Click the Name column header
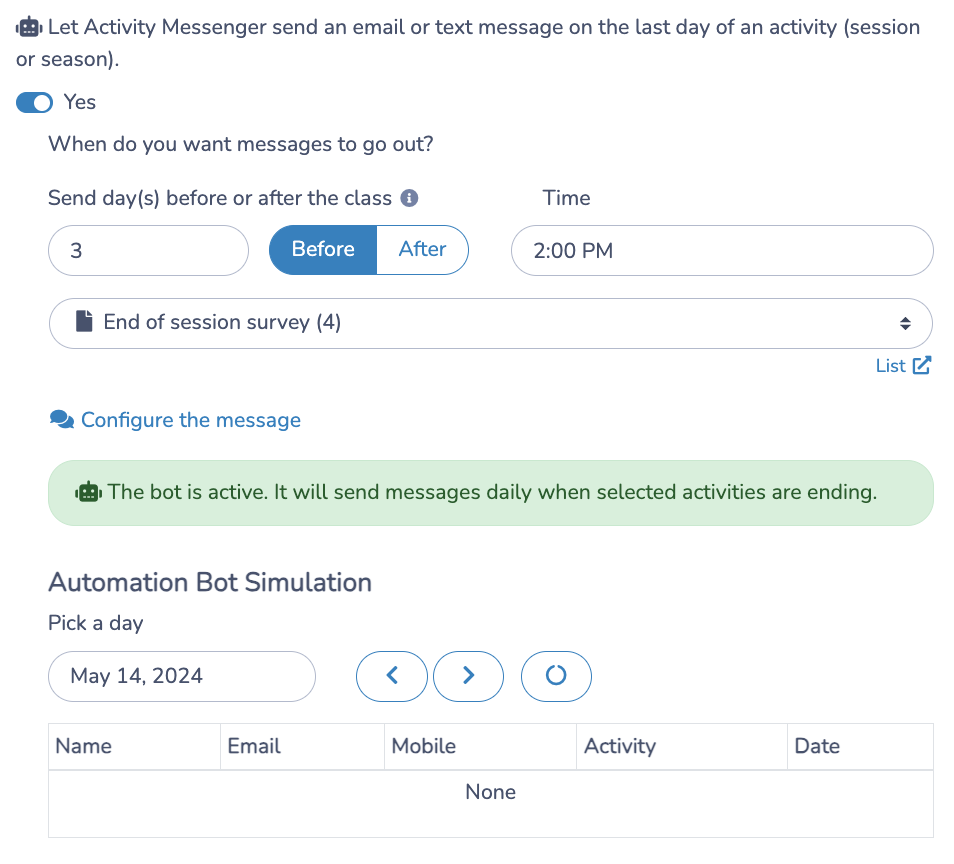This screenshot has width=954, height=864. click(x=134, y=747)
